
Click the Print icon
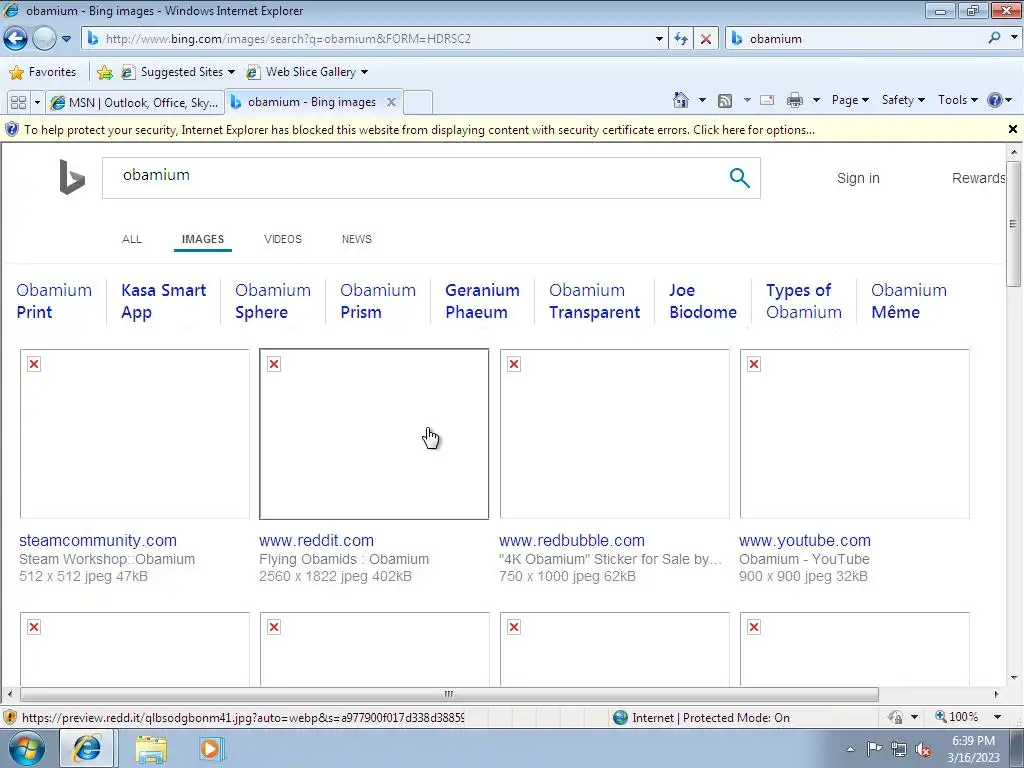[x=795, y=100]
